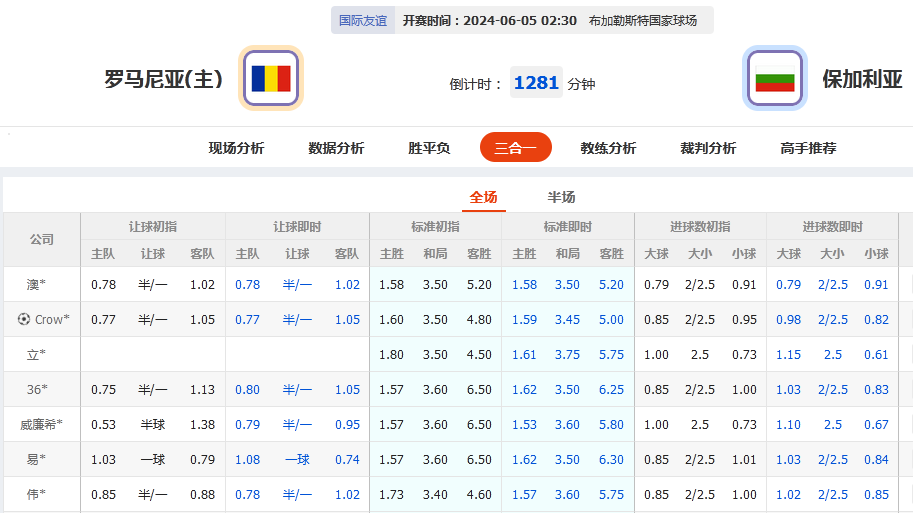Click the 伟* company row name

click(x=37, y=495)
